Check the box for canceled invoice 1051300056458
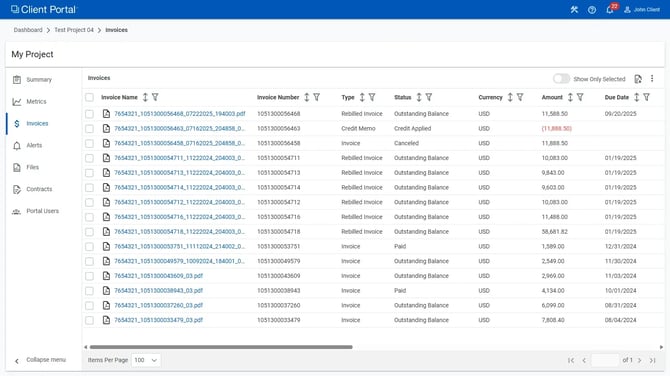 point(89,144)
